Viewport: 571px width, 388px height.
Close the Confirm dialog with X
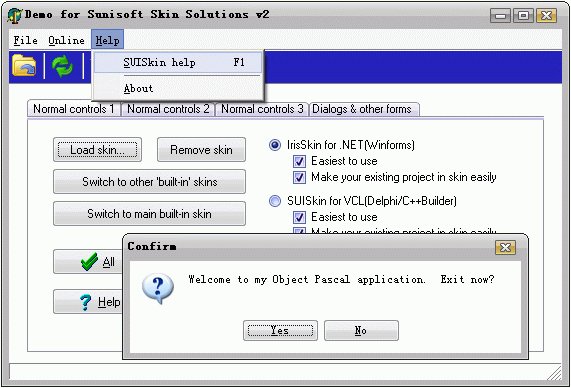[x=505, y=247]
